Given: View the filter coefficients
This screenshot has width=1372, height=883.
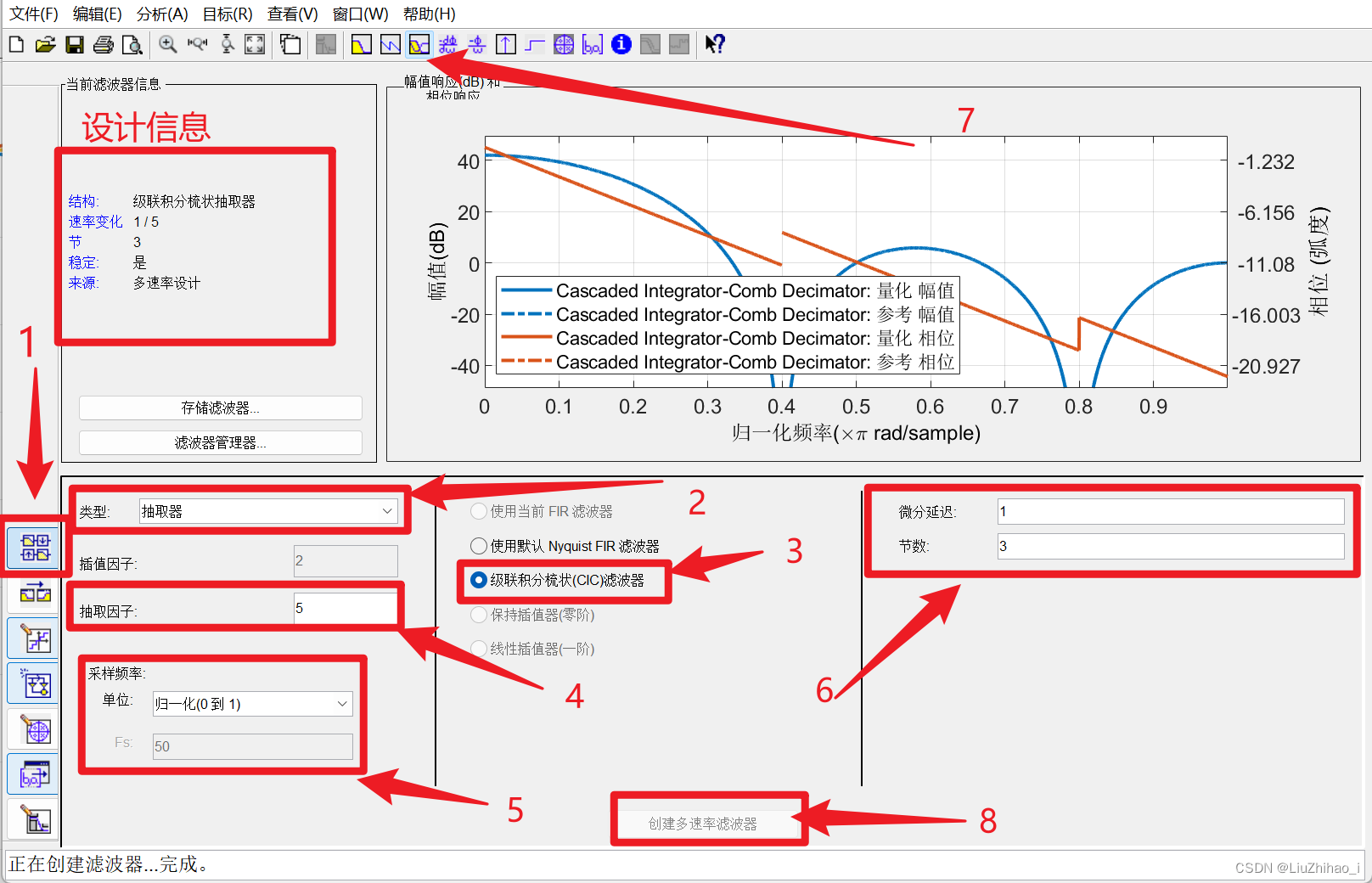Looking at the screenshot, I should [x=593, y=44].
